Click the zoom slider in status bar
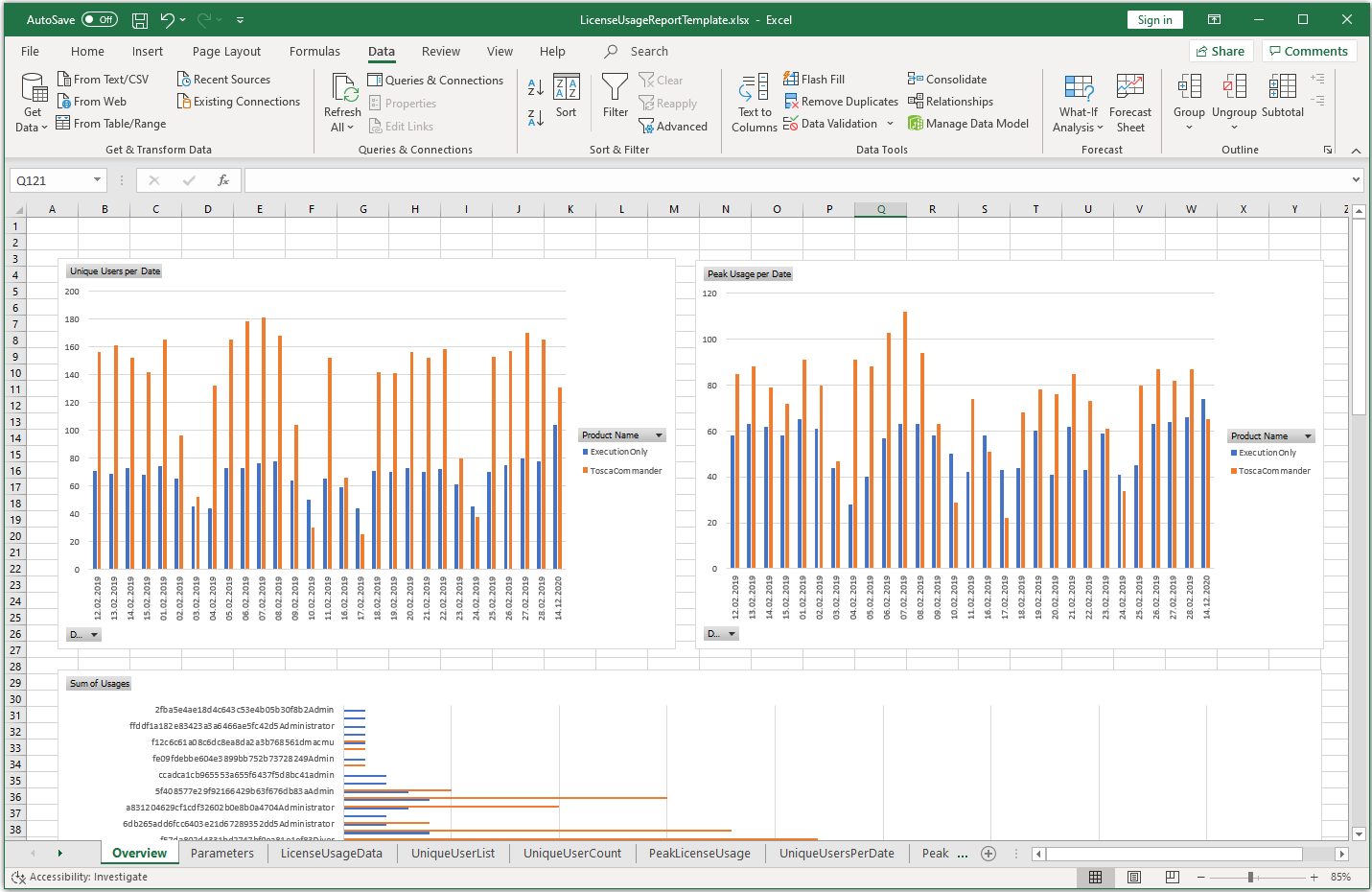The width and height of the screenshot is (1372, 892). (1250, 877)
